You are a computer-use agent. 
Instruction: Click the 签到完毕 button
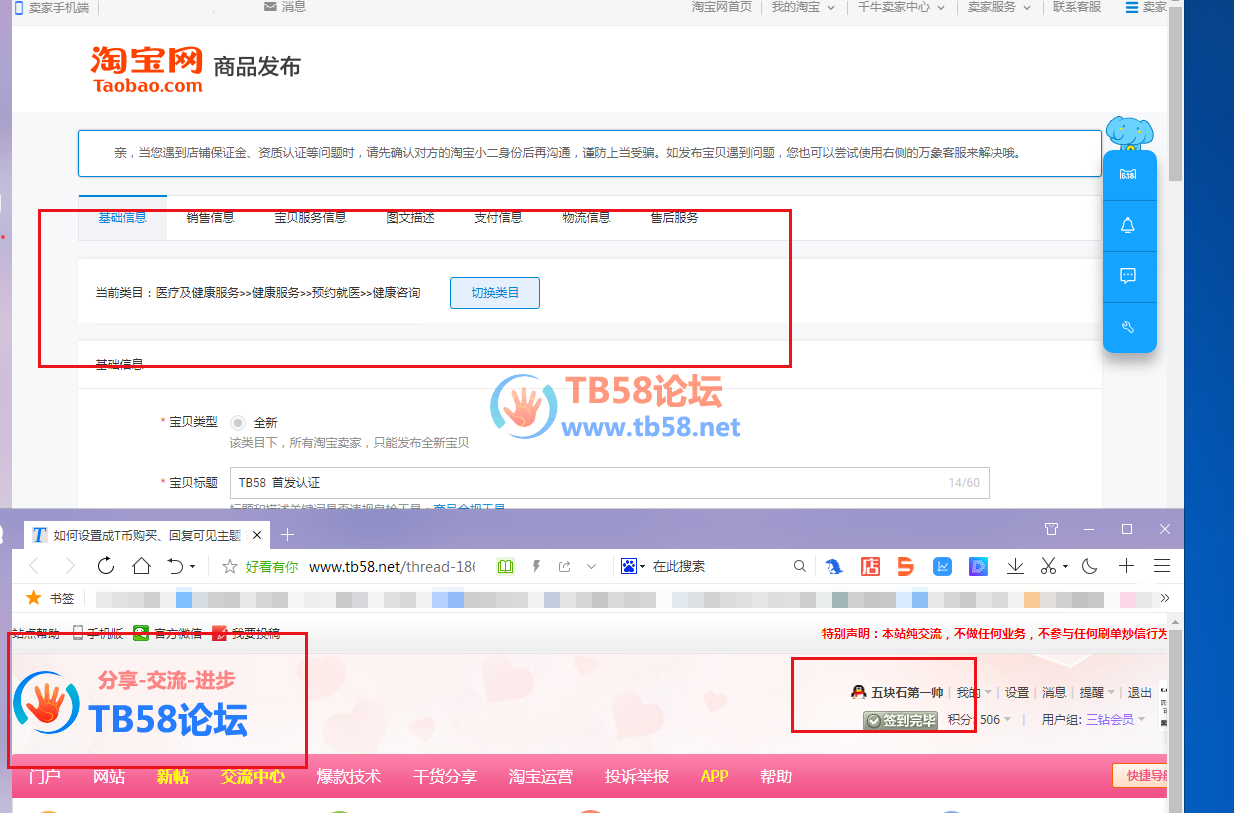pos(900,720)
